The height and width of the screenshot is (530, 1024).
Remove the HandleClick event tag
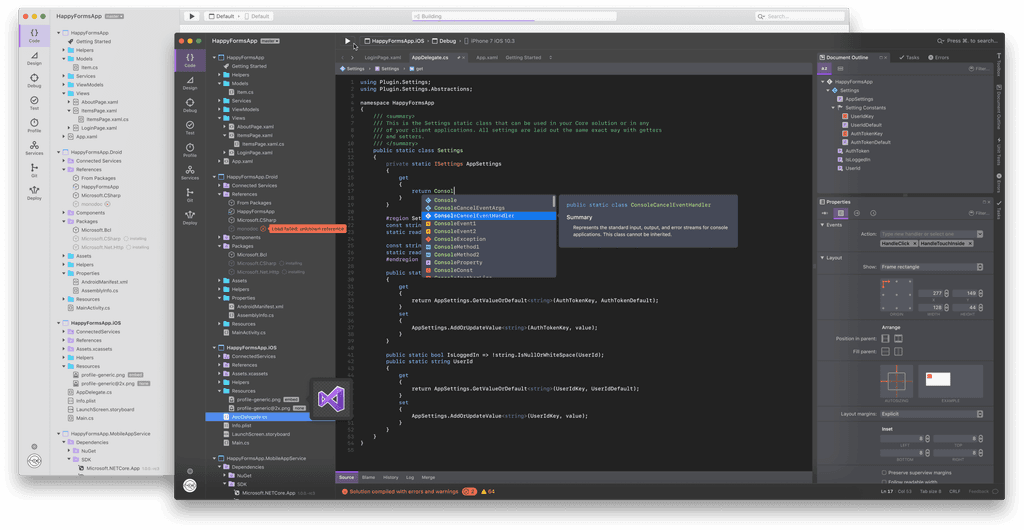pos(914,243)
